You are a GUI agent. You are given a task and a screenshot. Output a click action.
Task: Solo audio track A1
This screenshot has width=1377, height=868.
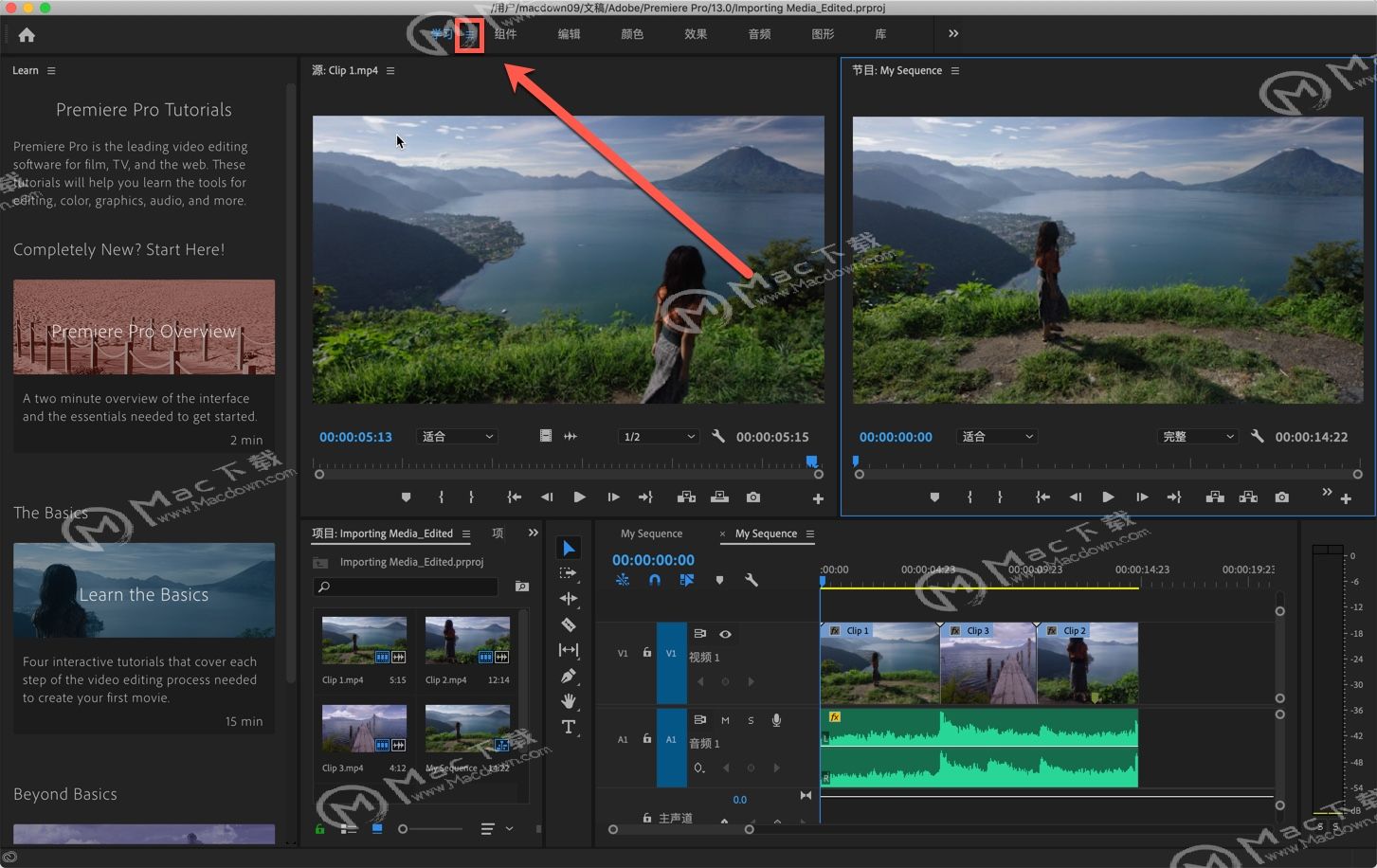click(x=751, y=720)
